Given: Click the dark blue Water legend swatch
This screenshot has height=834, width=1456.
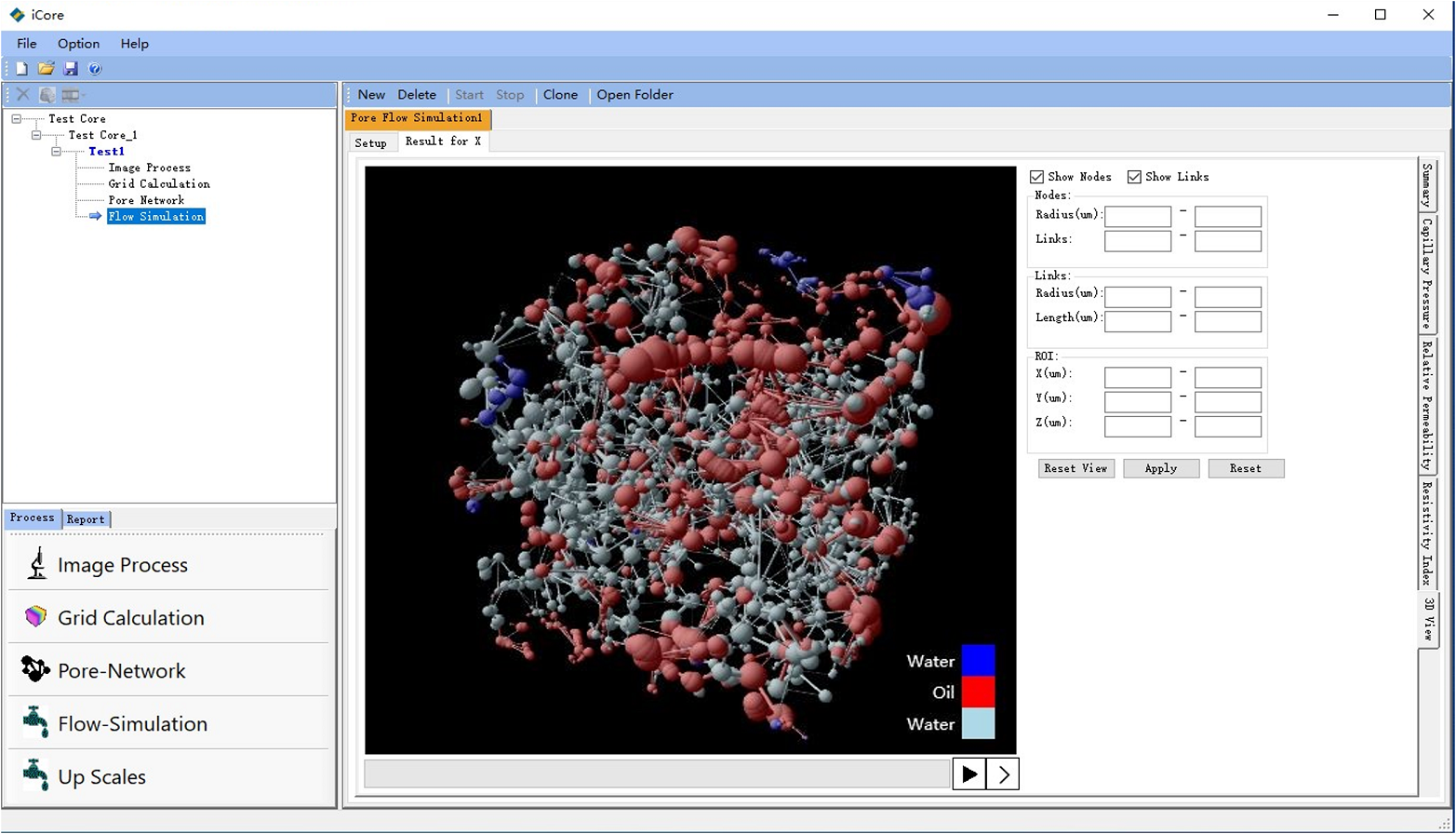Looking at the screenshot, I should (978, 660).
